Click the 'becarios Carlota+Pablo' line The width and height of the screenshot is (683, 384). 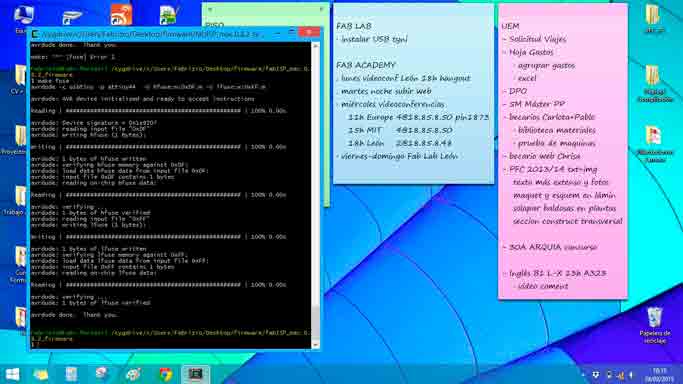[551, 117]
